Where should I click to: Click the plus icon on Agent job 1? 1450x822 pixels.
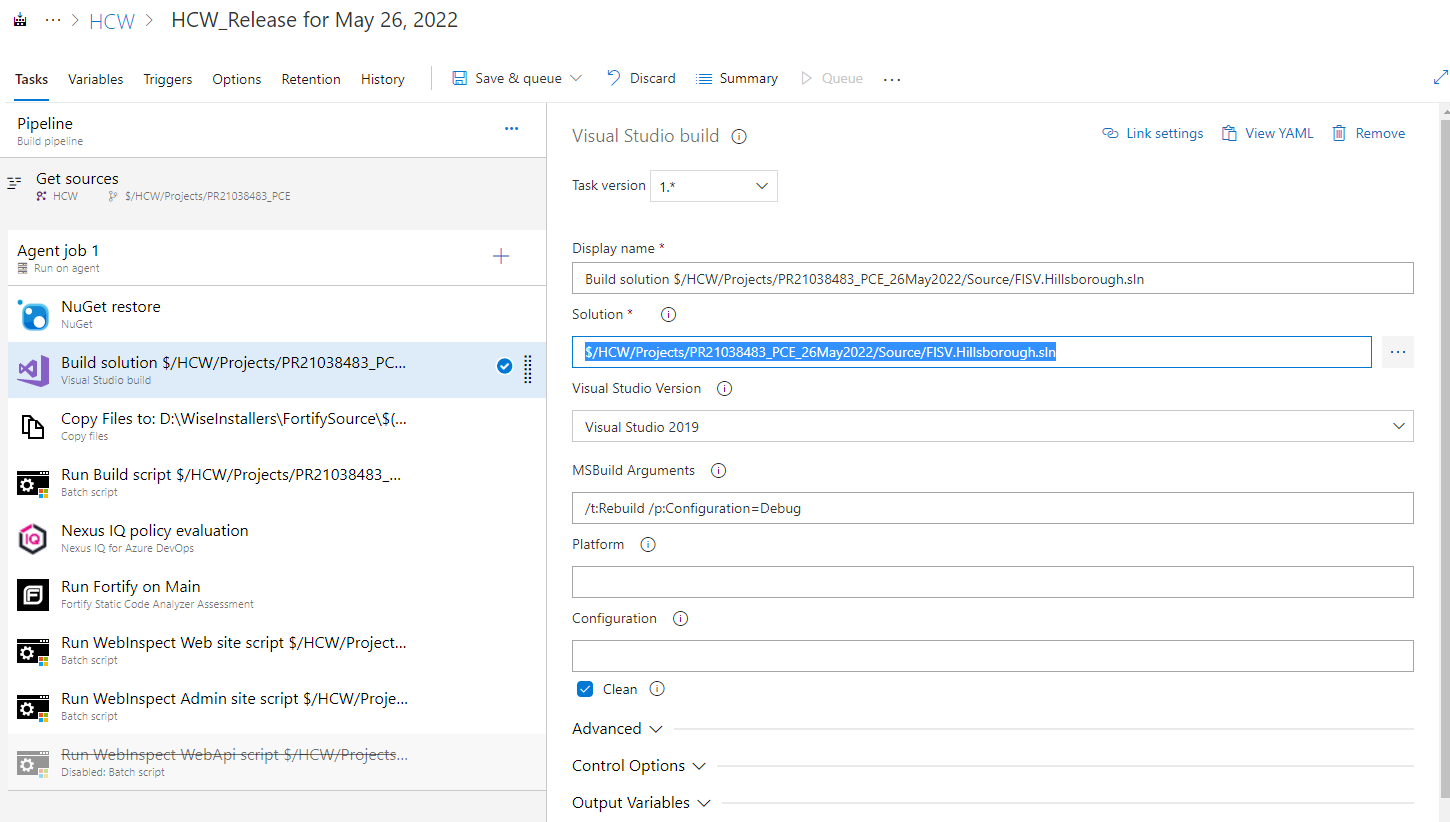click(x=501, y=257)
